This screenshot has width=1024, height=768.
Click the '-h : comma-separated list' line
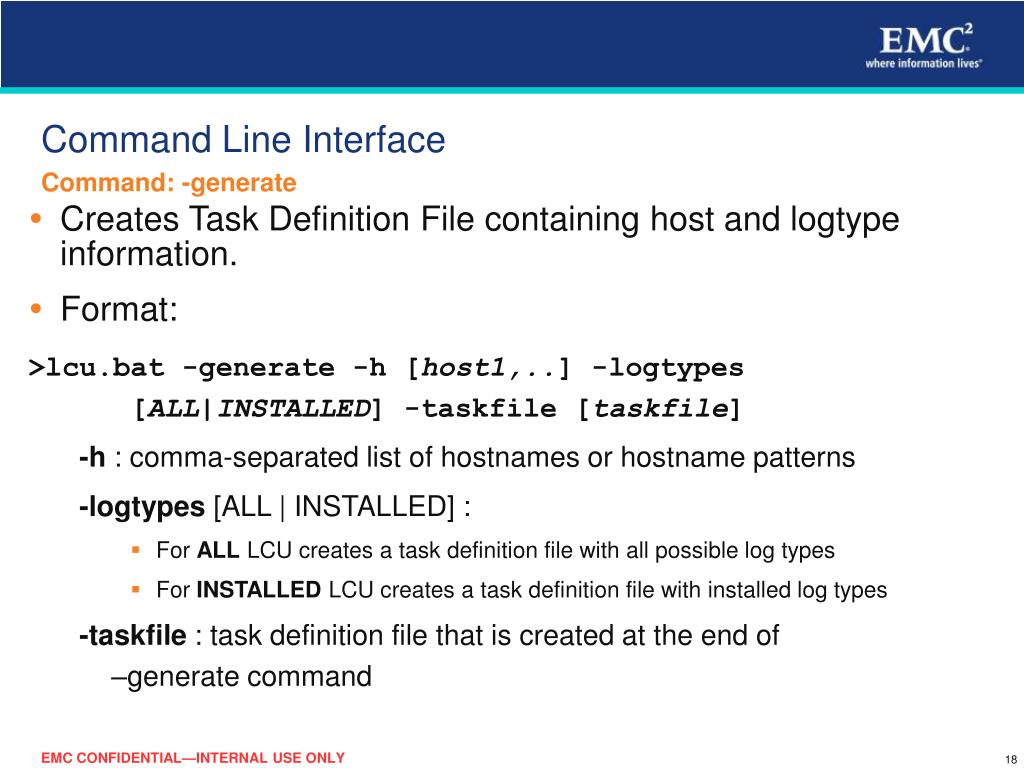(x=466, y=457)
